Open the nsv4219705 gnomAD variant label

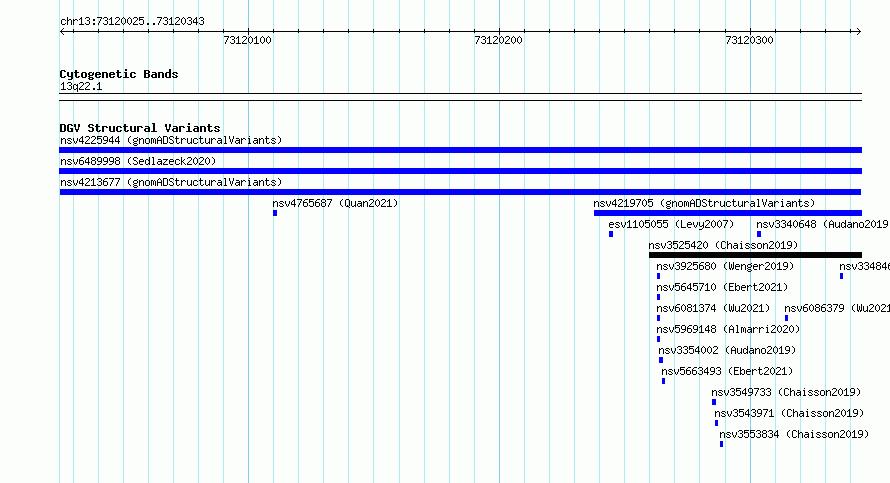(704, 203)
